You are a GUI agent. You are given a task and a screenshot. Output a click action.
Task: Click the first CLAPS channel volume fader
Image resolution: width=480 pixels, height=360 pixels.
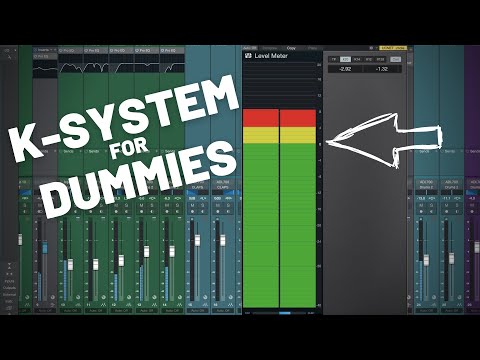(x=197, y=240)
